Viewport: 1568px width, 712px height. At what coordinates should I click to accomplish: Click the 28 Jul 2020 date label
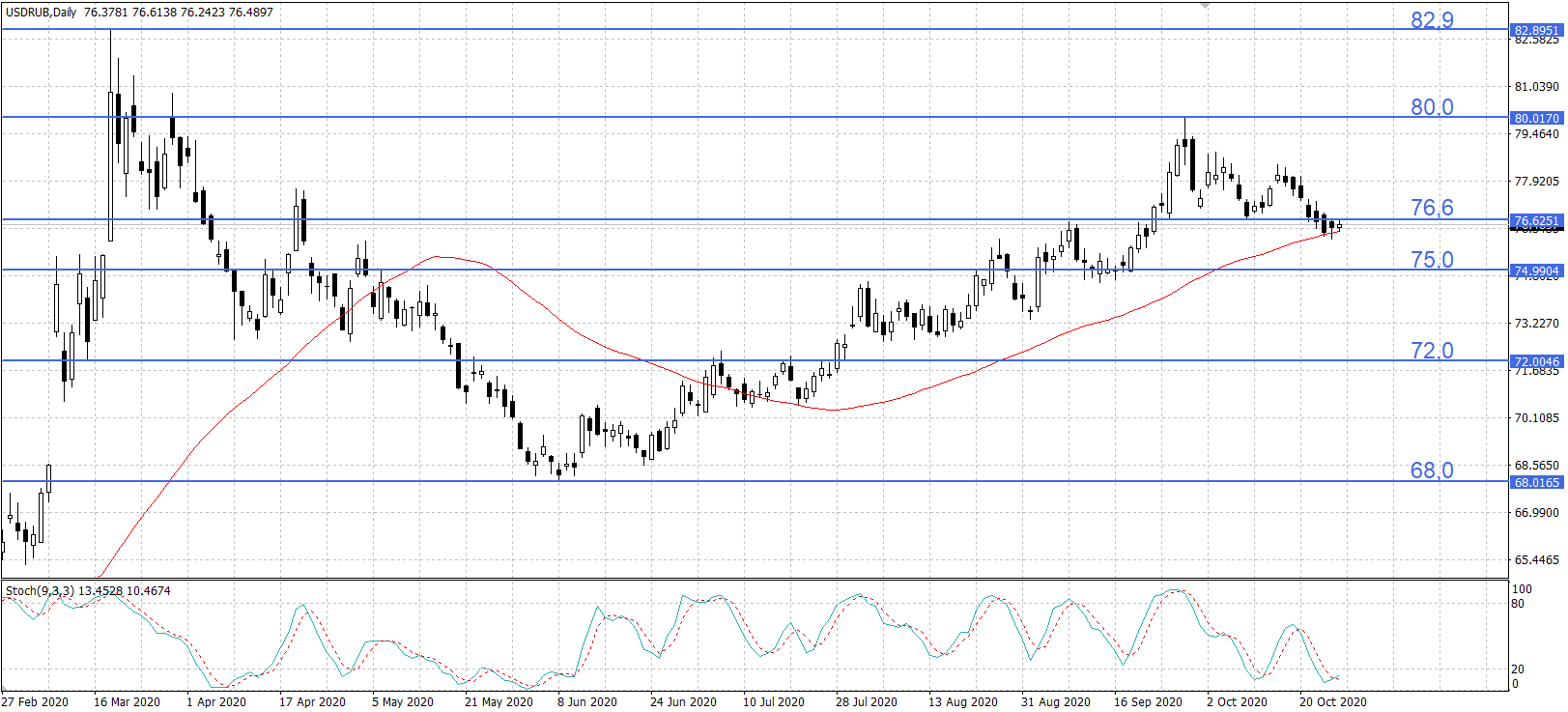tap(867, 702)
